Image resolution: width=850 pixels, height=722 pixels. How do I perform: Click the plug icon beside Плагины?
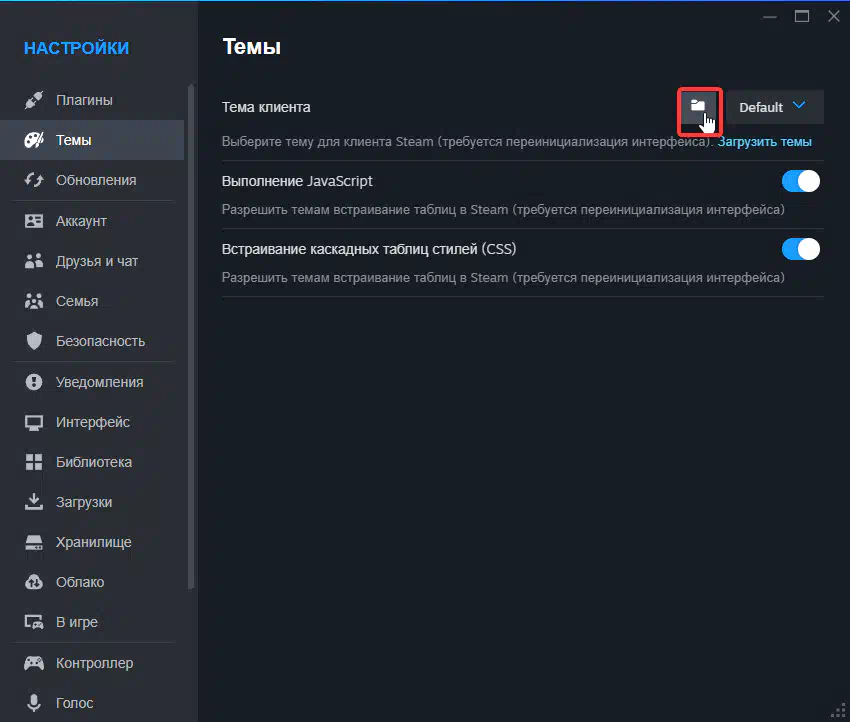(34, 100)
